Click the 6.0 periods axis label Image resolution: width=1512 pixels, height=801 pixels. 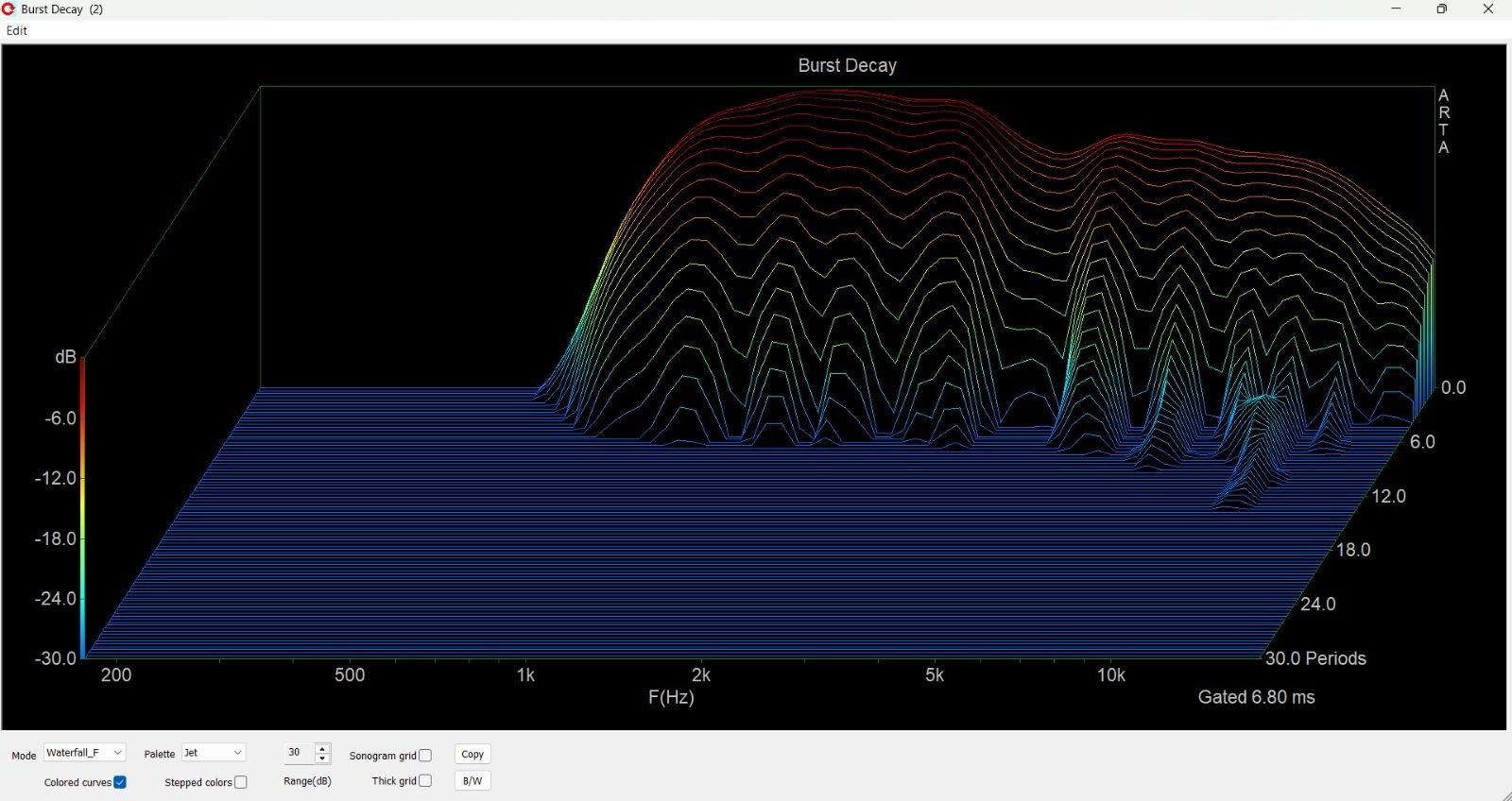point(1422,442)
